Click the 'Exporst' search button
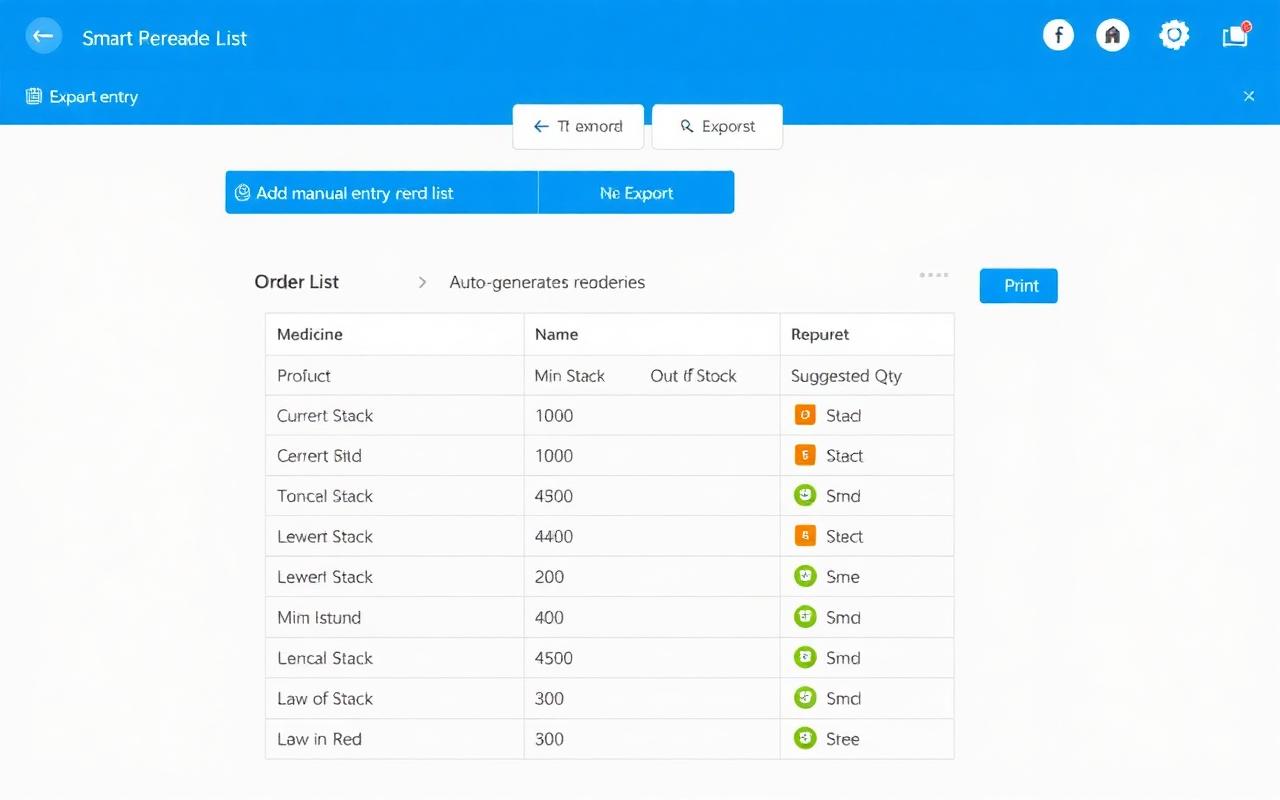The image size is (1280, 800). [717, 127]
